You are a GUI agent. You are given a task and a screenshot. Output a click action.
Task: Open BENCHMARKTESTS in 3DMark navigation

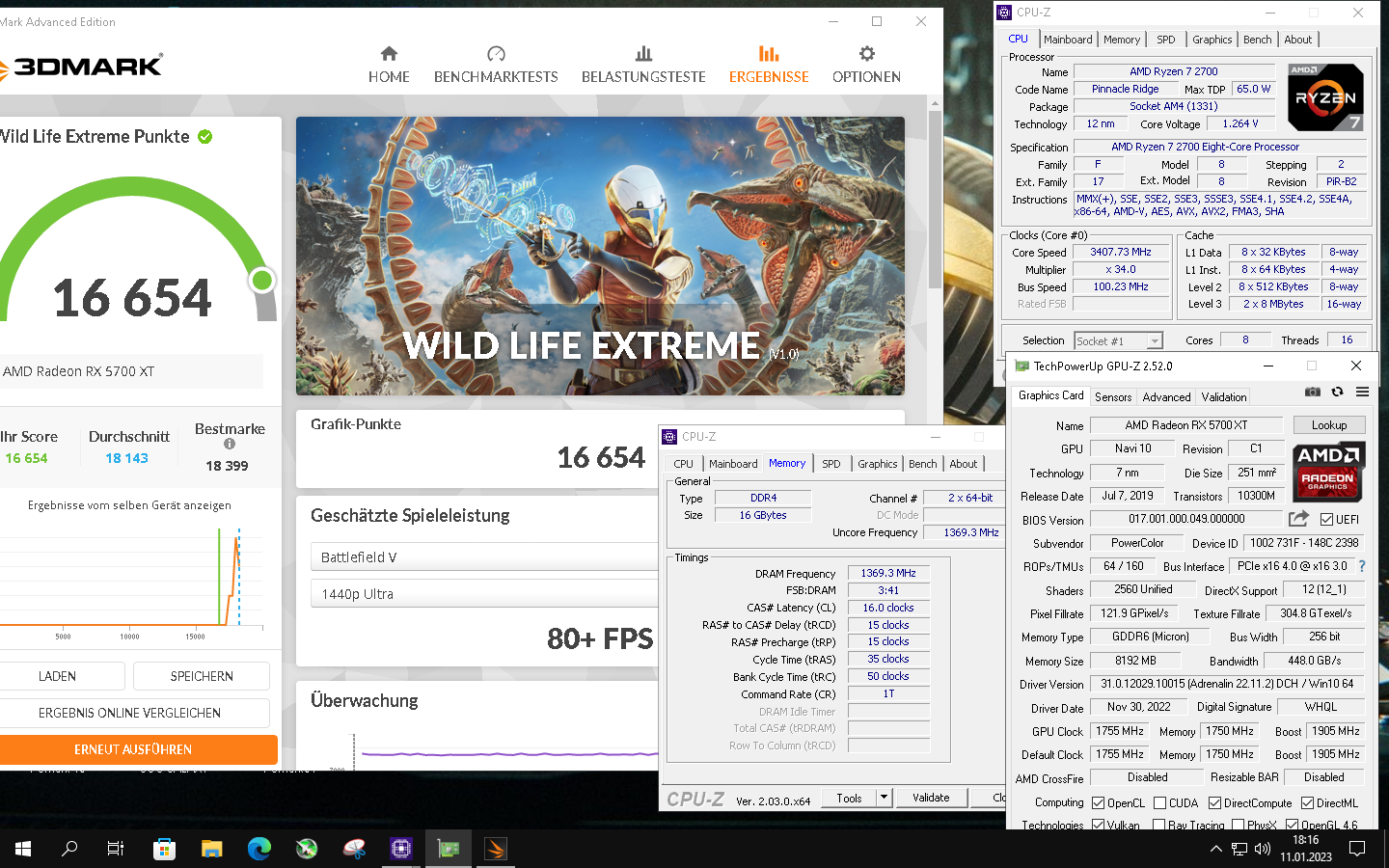496,66
